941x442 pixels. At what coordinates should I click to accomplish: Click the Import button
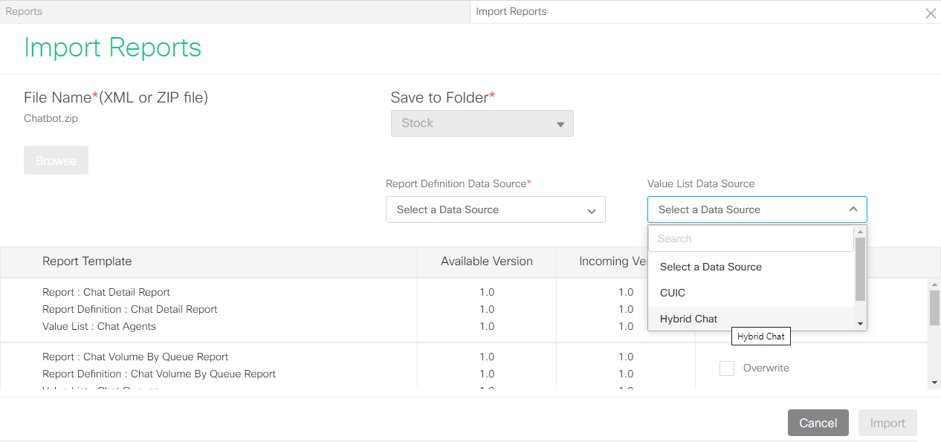(x=887, y=423)
